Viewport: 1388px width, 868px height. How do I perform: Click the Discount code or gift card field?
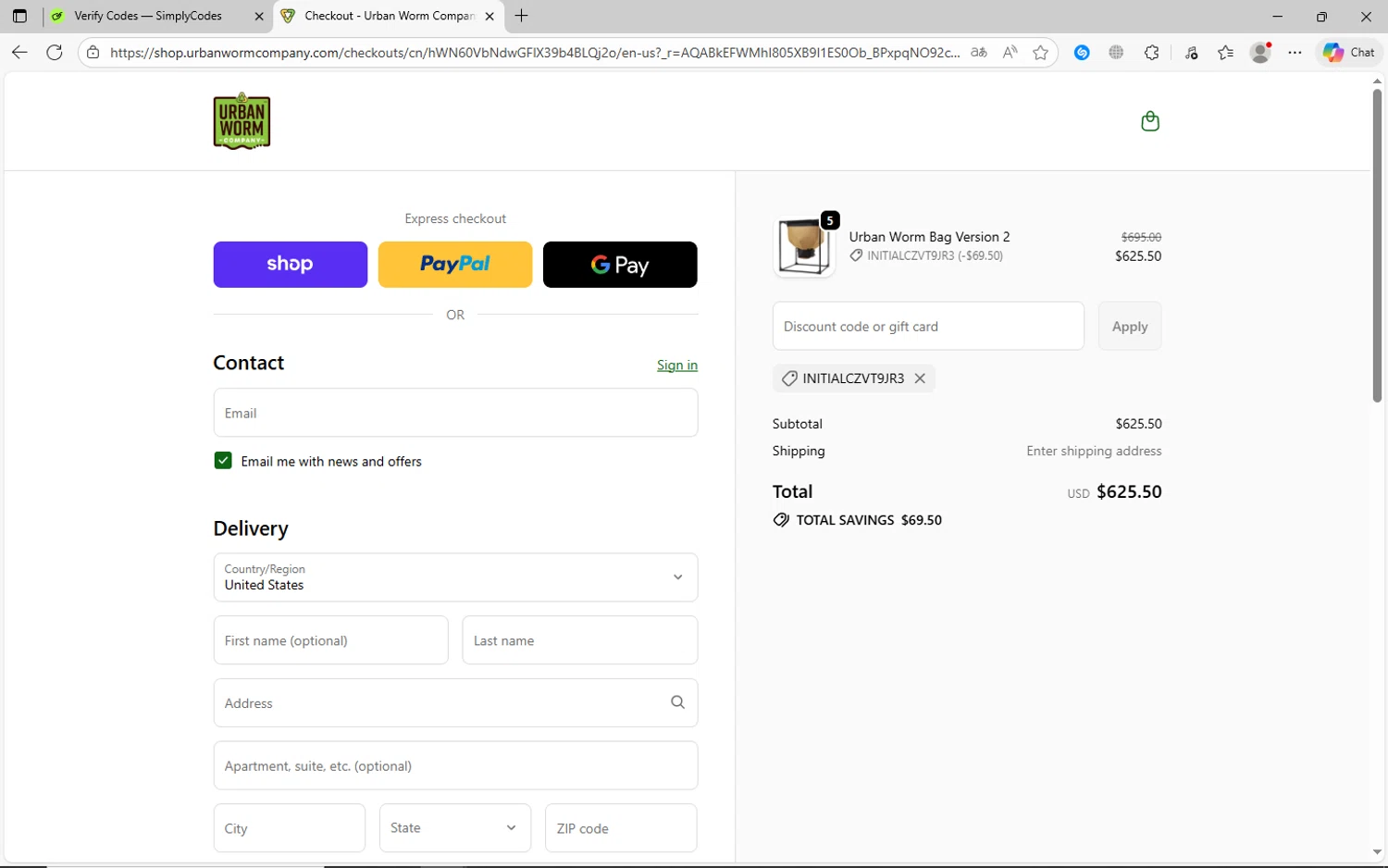[x=928, y=326]
